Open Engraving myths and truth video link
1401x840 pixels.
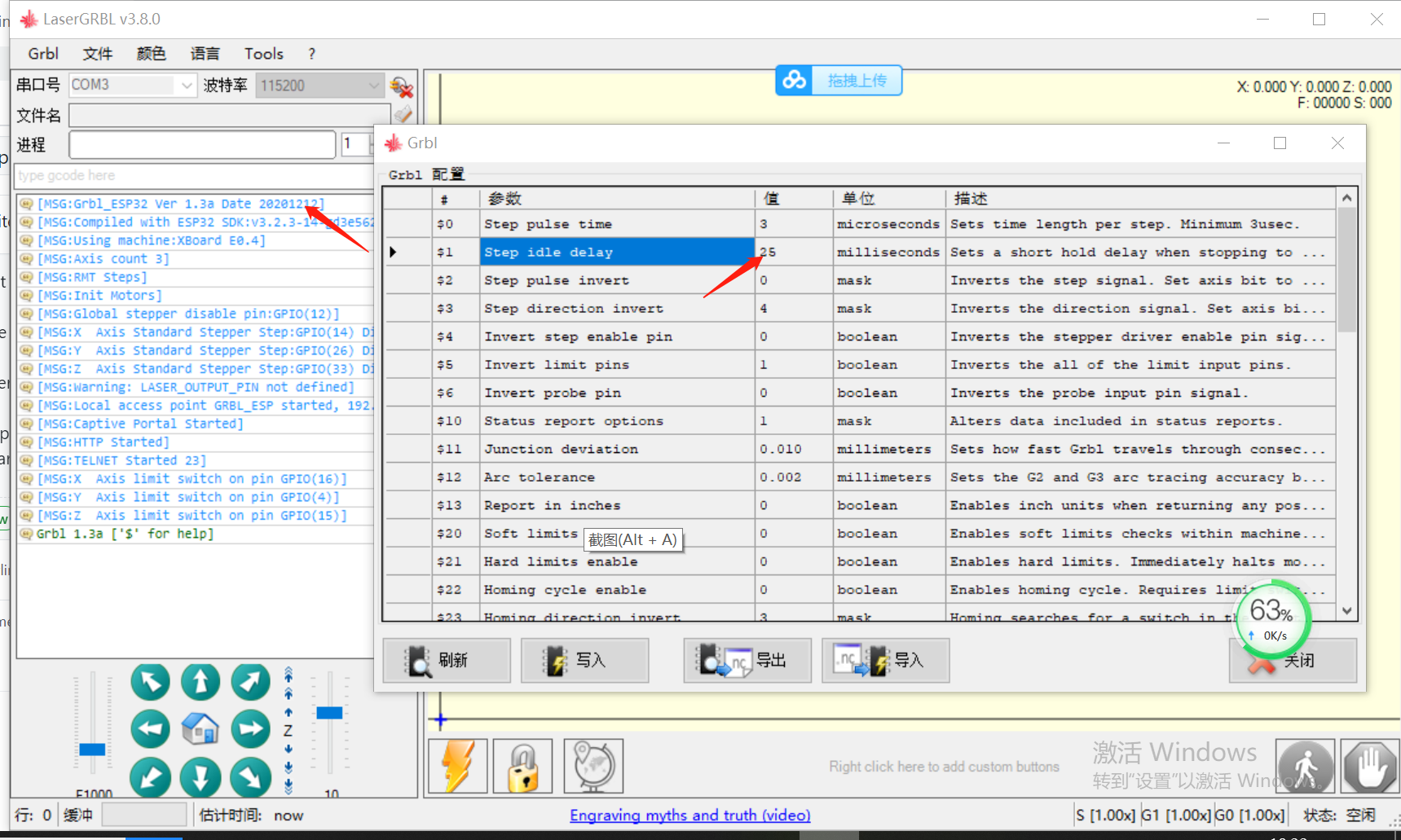point(689,816)
